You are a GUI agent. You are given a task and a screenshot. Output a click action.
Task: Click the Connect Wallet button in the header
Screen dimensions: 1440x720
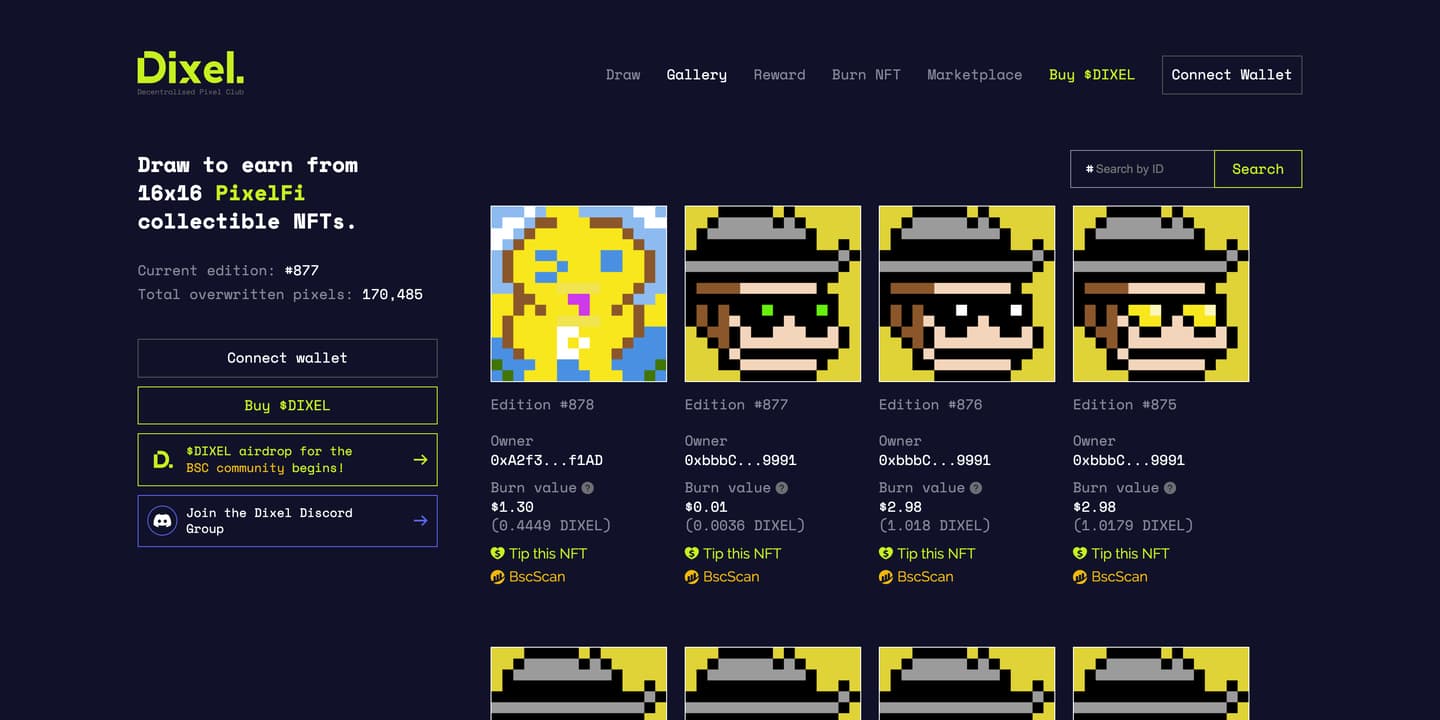tap(1232, 75)
